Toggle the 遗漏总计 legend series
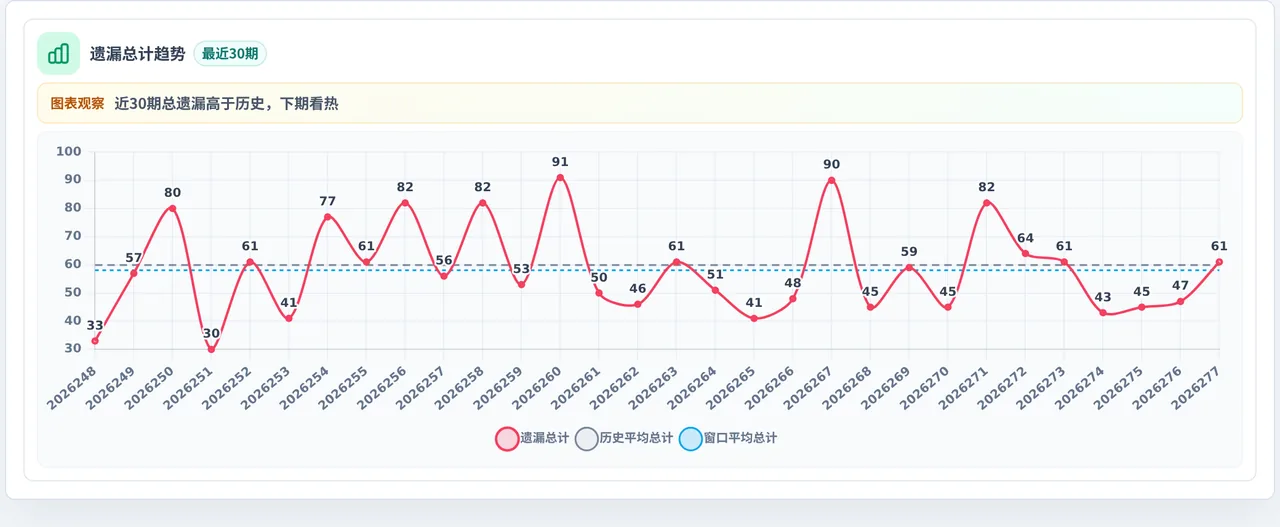 (x=533, y=438)
